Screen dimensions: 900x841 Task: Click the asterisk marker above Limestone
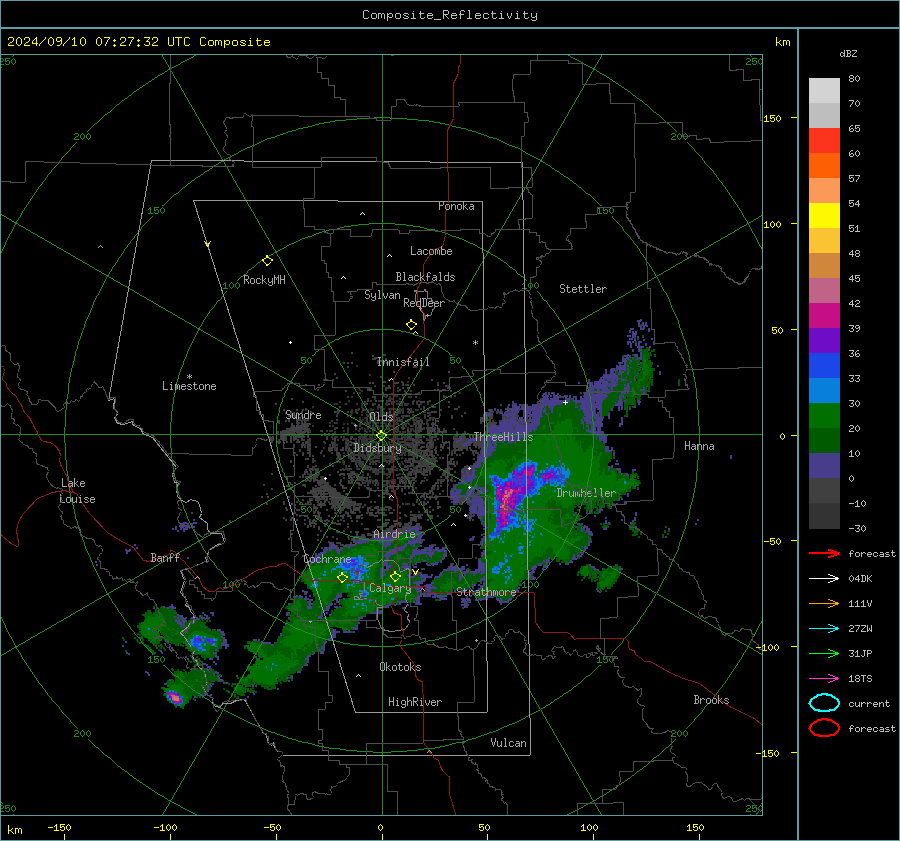coord(189,377)
